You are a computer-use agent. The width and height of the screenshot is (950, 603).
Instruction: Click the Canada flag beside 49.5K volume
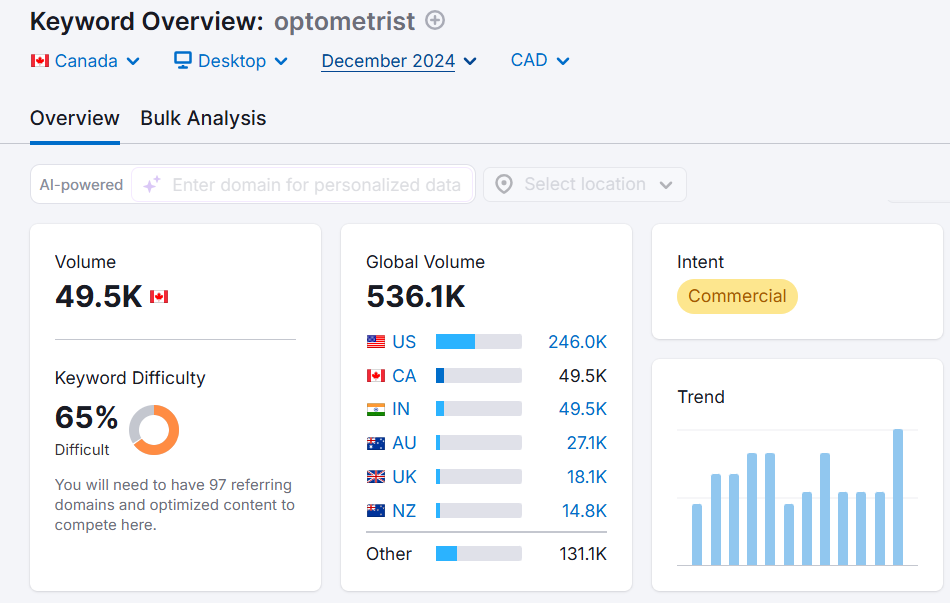point(158,296)
